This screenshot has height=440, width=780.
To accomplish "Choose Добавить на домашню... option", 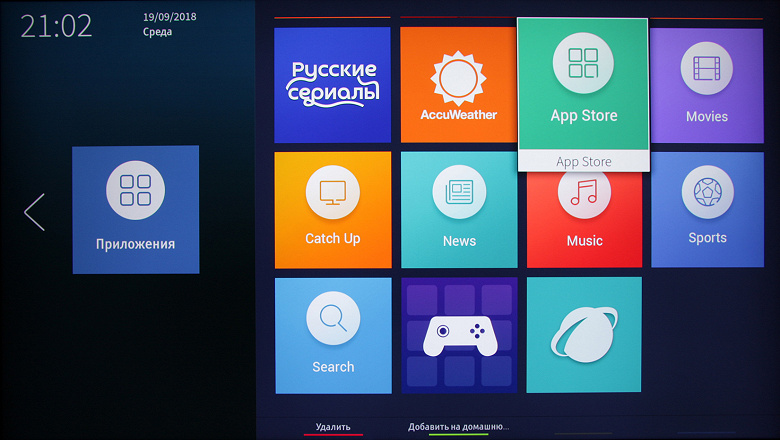I will [x=458, y=427].
